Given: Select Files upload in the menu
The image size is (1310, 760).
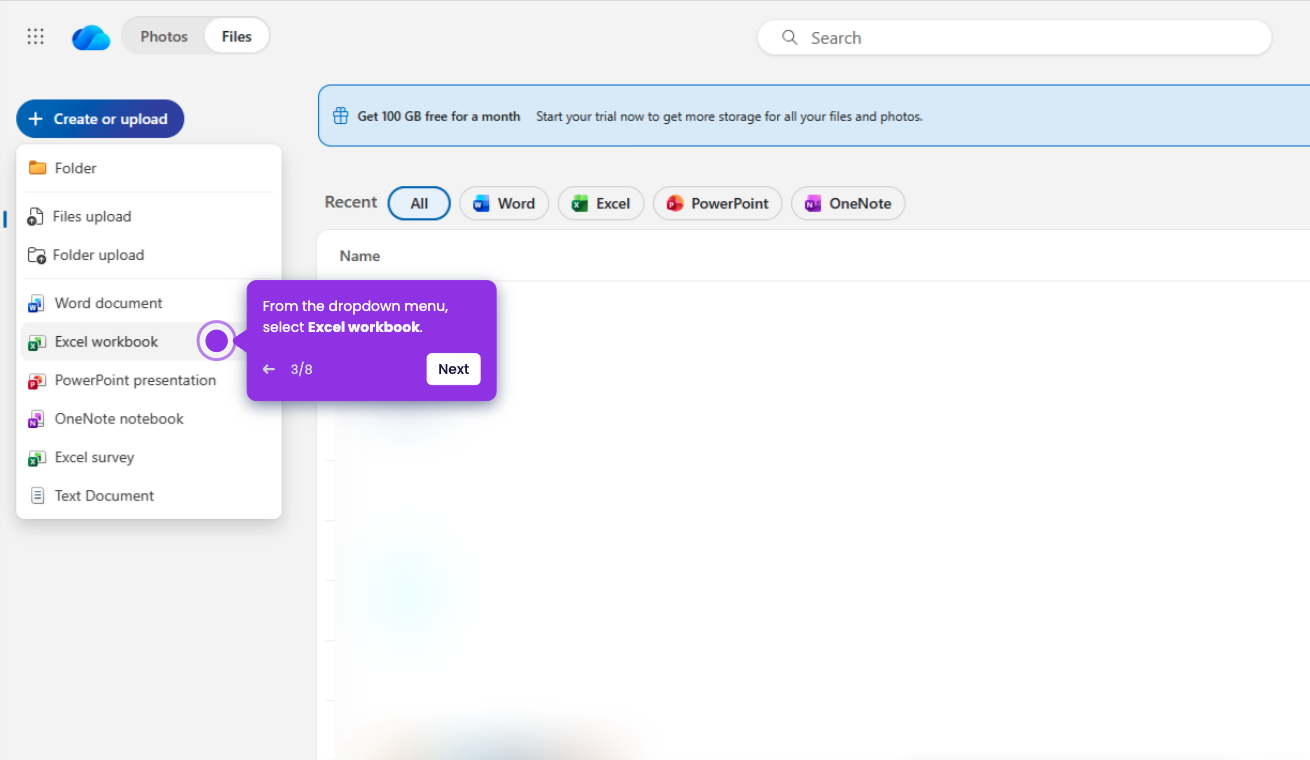Looking at the screenshot, I should (x=149, y=217).
